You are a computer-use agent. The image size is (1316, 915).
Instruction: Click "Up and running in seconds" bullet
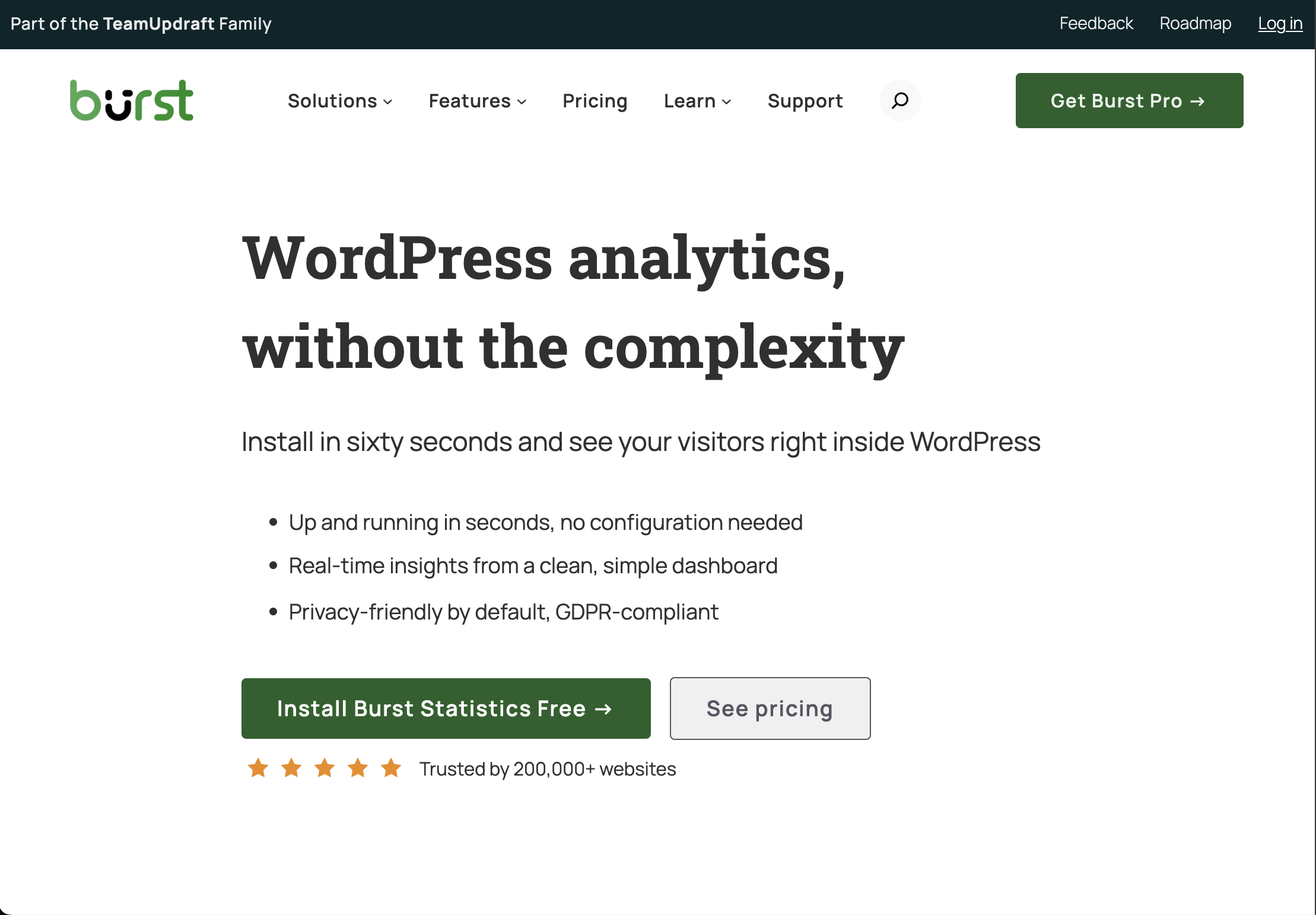click(x=545, y=523)
